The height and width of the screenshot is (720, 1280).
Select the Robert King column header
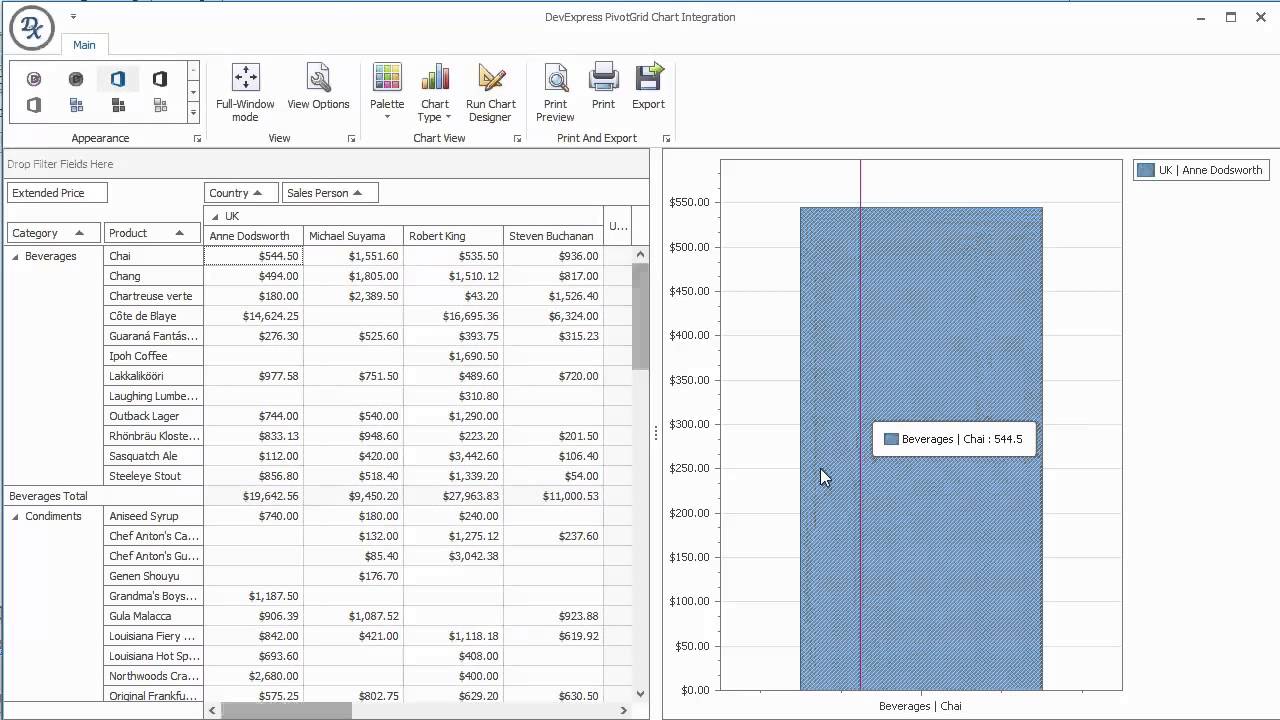tap(454, 236)
